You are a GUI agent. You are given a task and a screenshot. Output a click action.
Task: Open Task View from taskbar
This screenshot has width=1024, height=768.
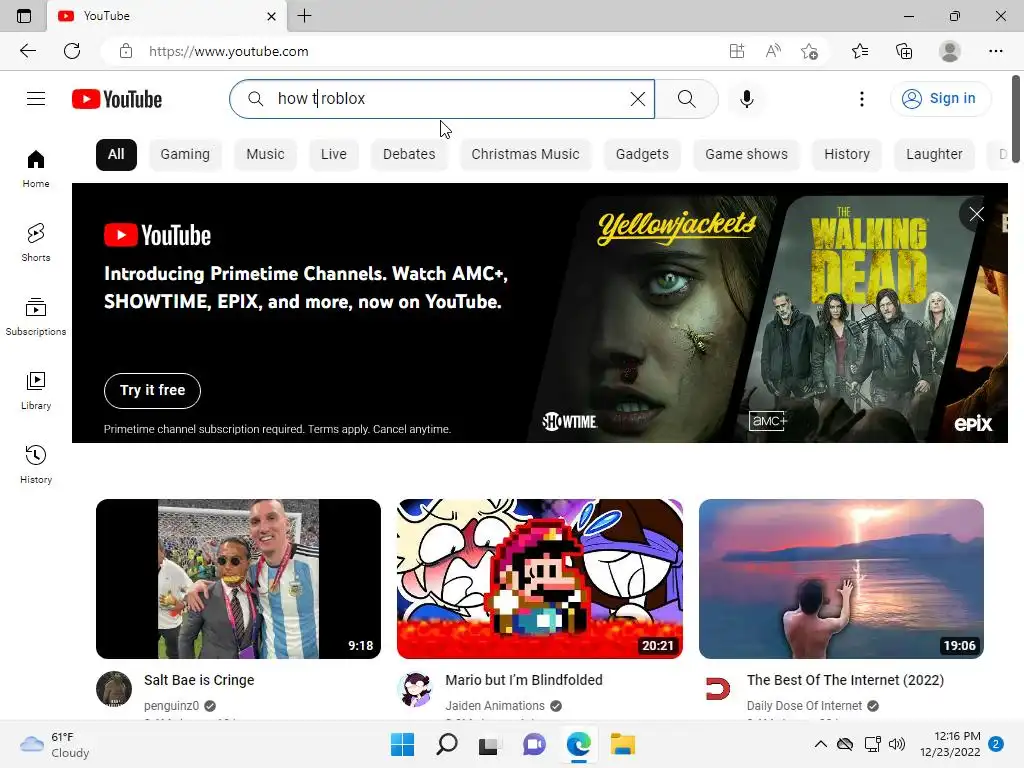click(490, 744)
